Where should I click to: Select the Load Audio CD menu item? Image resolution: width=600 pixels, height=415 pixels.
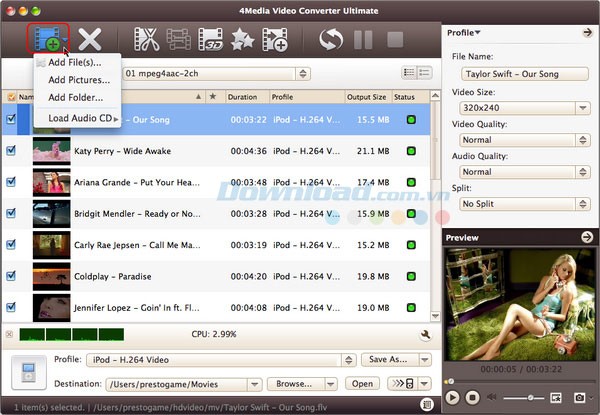pyautogui.click(x=79, y=119)
